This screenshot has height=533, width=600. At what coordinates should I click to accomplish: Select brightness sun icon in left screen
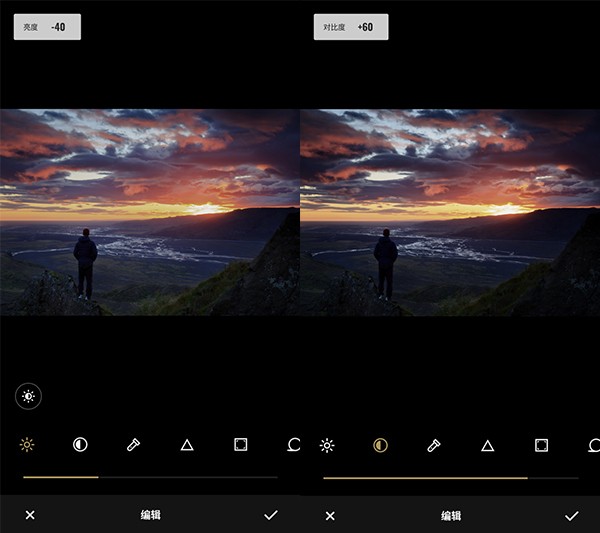pyautogui.click(x=27, y=445)
